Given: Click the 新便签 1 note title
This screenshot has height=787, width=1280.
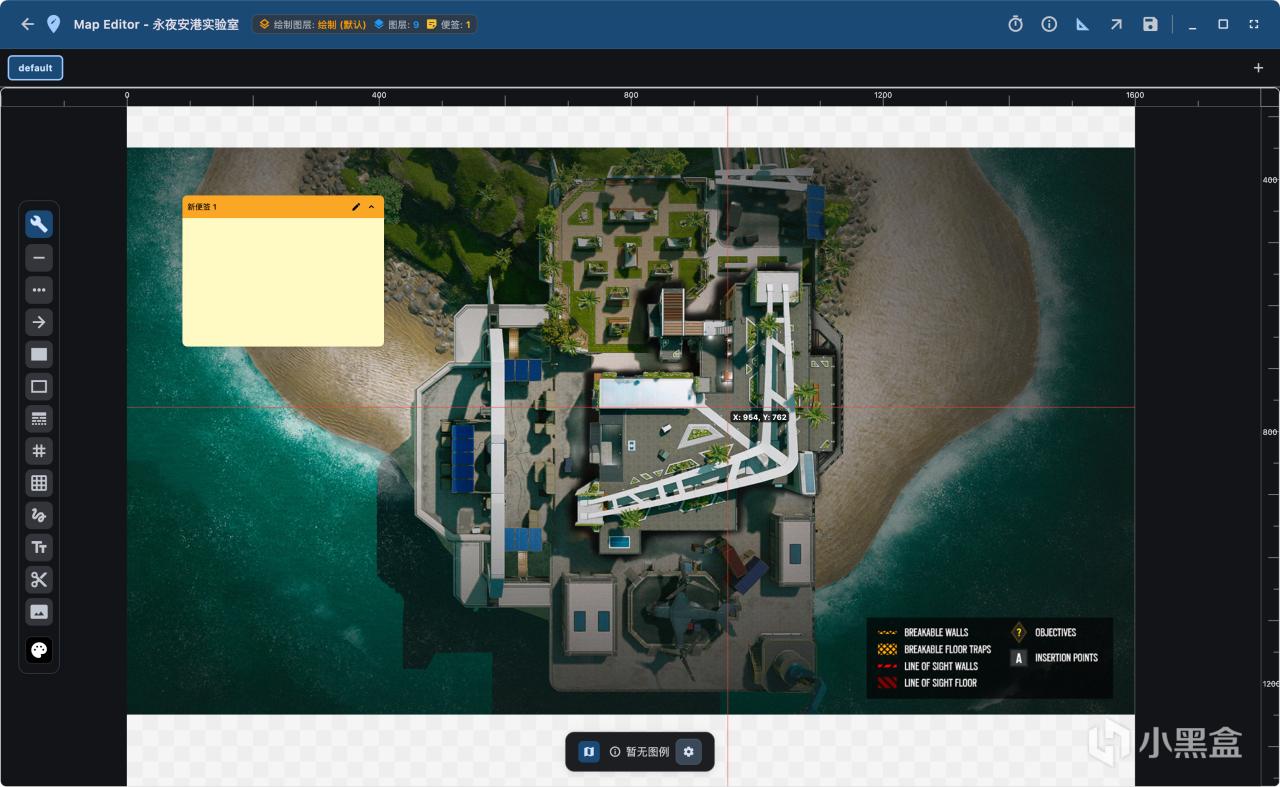Looking at the screenshot, I should point(202,207).
